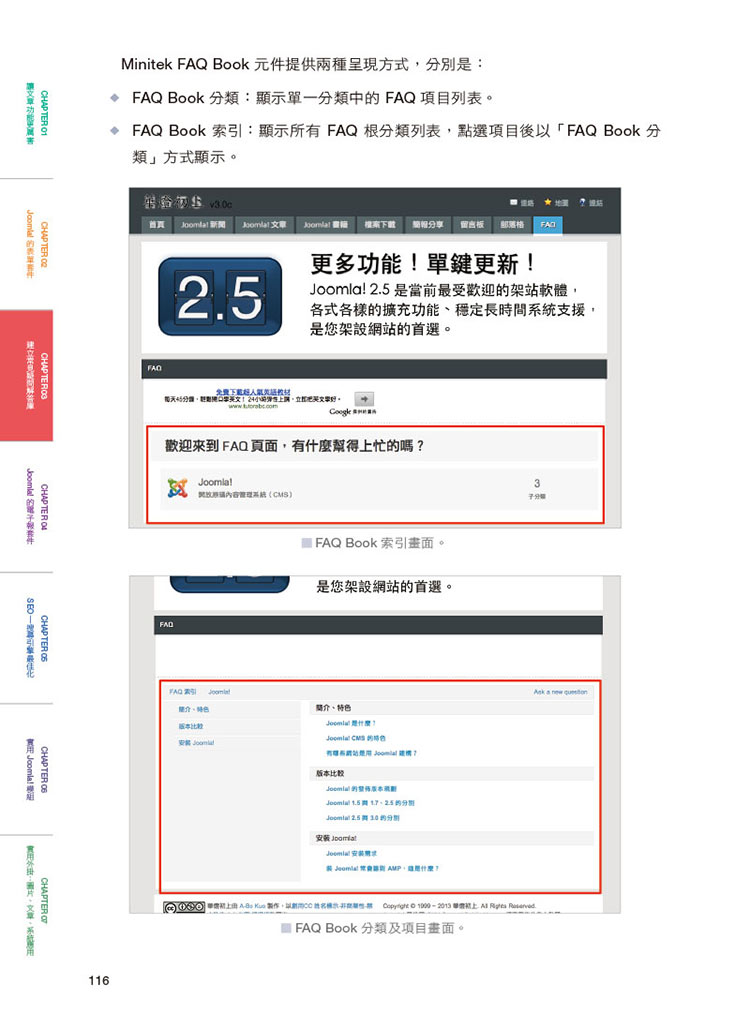The image size is (750, 1014).
Task: Open the question Joomla! 1.5 與 1.7、2.5 的分別
Action: pyautogui.click(x=370, y=803)
